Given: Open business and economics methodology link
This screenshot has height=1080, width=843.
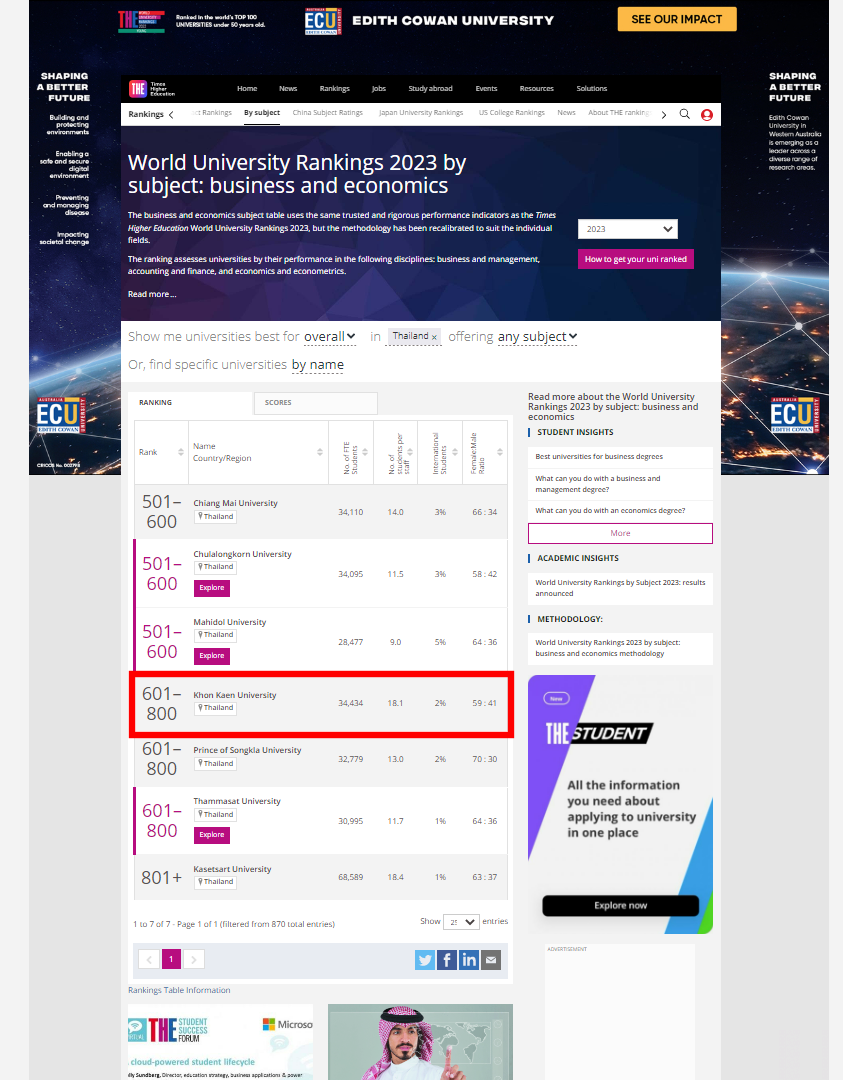Looking at the screenshot, I should coord(608,648).
